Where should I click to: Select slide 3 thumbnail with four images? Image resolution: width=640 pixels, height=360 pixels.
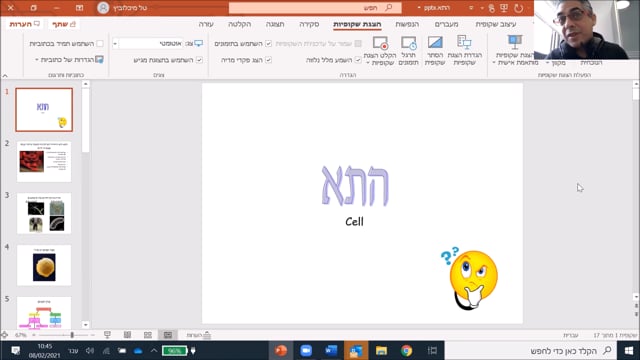click(x=44, y=213)
